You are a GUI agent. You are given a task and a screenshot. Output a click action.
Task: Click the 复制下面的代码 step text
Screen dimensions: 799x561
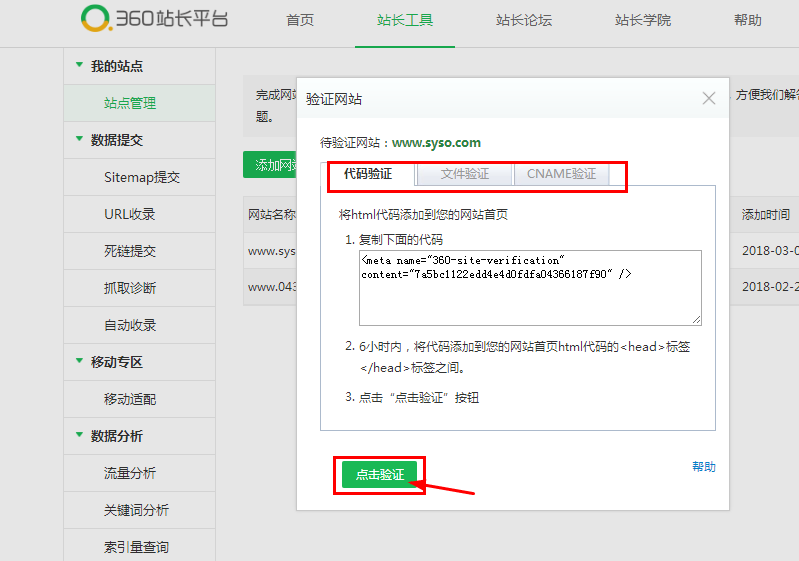tap(401, 239)
